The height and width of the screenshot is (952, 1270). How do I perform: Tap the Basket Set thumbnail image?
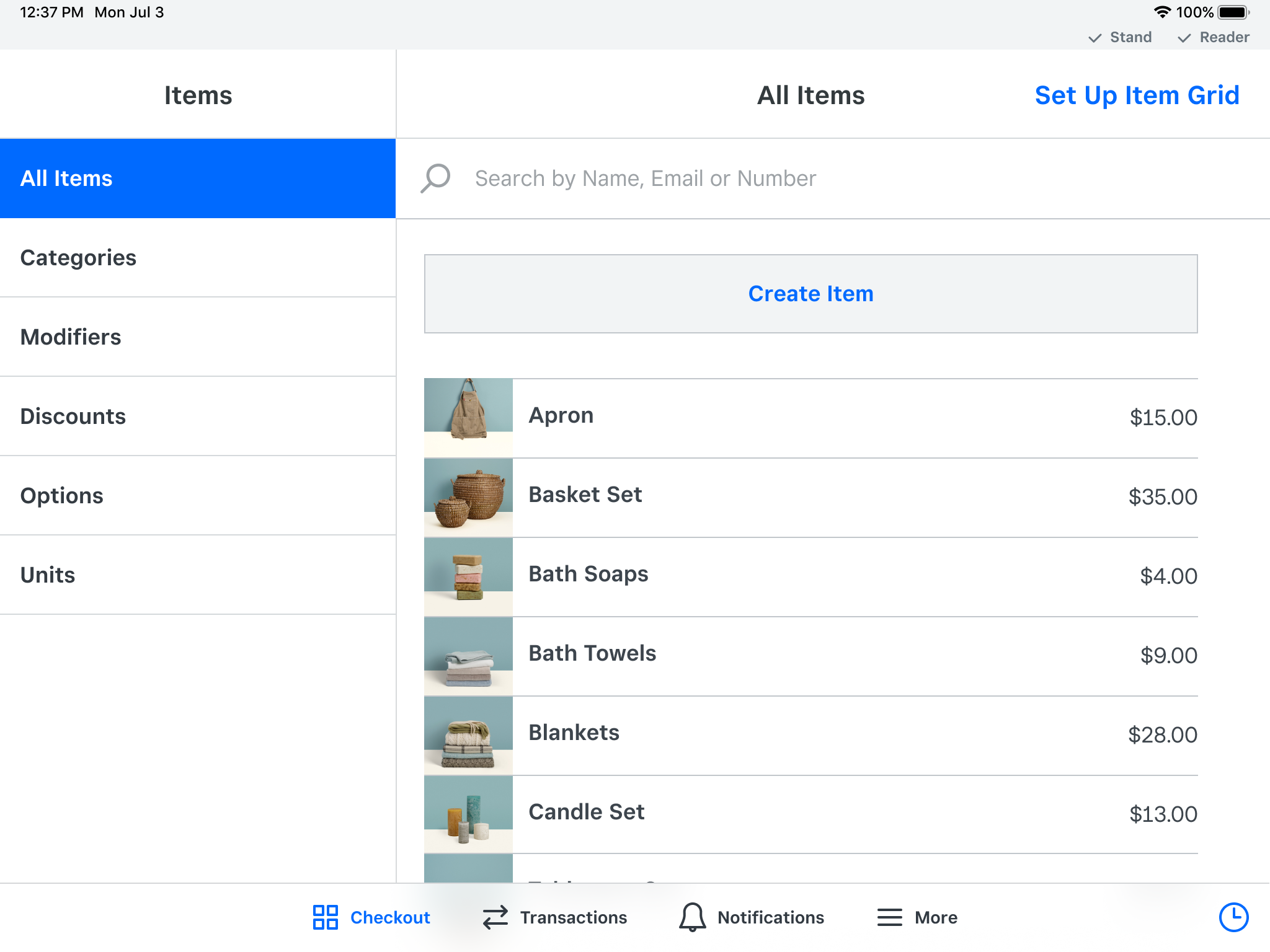coord(468,497)
